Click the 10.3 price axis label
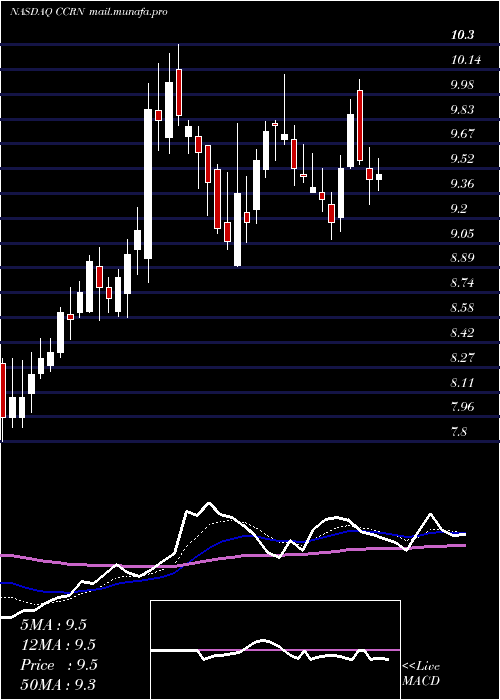This screenshot has width=500, height=700. pos(462,35)
